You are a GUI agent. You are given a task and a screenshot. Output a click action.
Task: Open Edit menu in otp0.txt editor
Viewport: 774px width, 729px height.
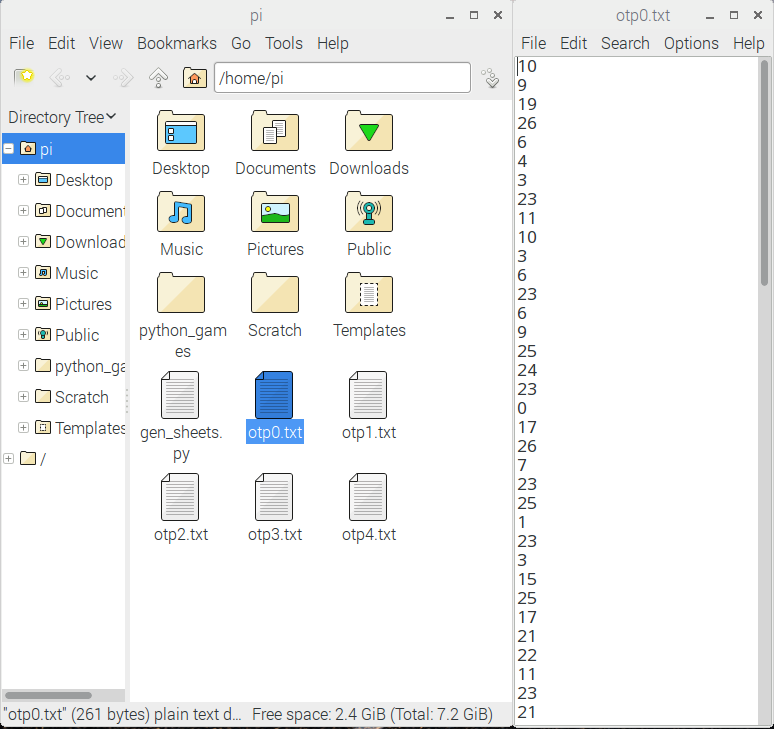tap(574, 43)
